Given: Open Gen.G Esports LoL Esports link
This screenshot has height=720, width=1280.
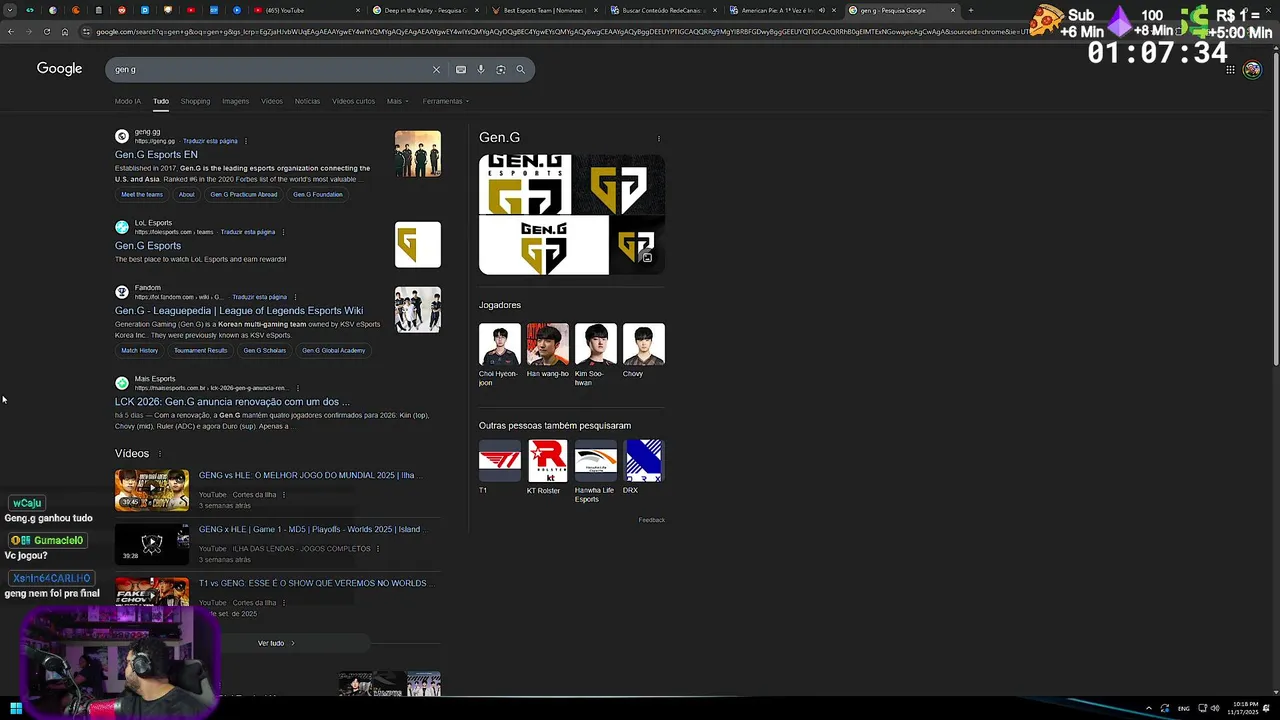Looking at the screenshot, I should point(148,246).
